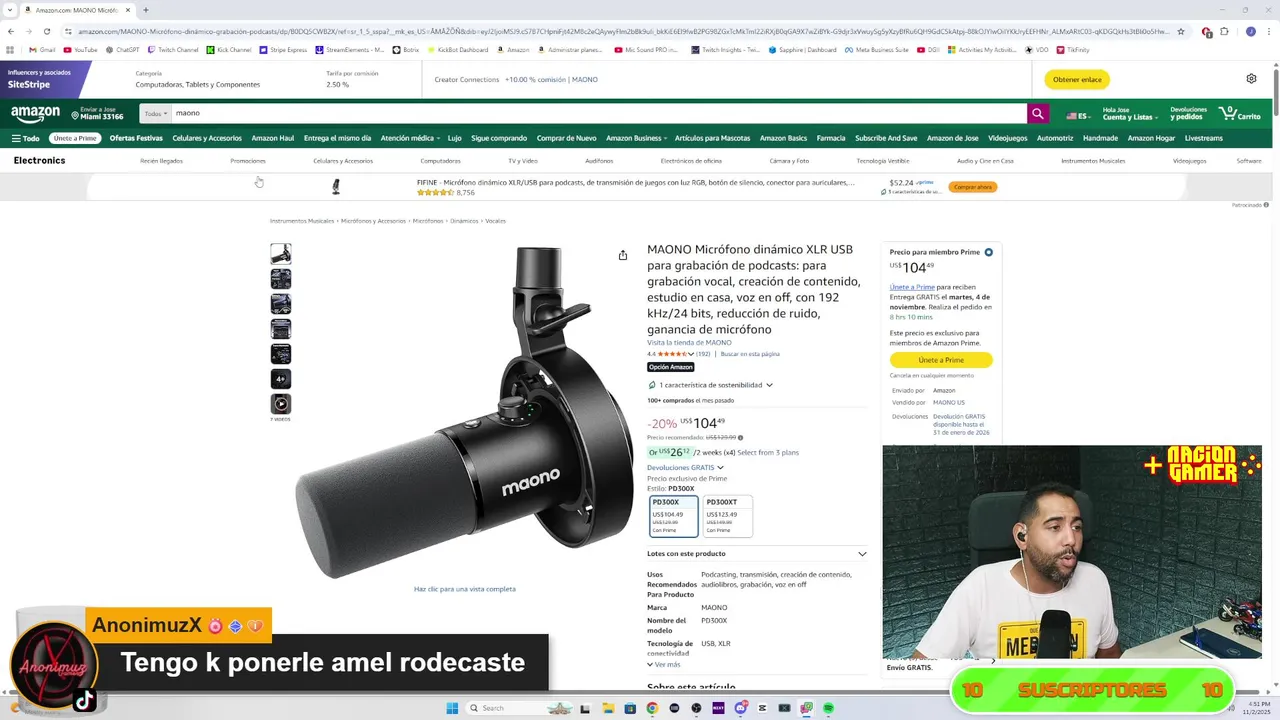Expand Ver más product details
Image resolution: width=1280 pixels, height=720 pixels.
664,664
